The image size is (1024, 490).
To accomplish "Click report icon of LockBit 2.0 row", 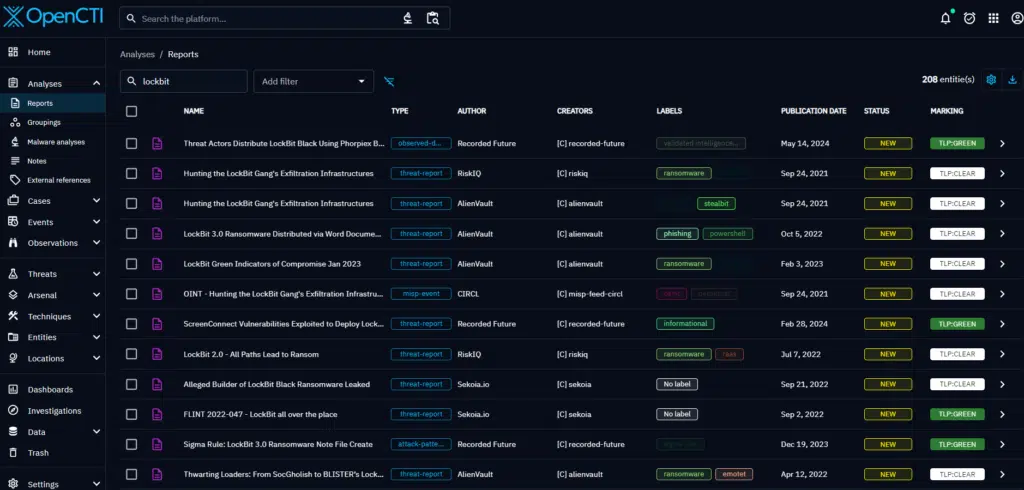I will coord(157,354).
